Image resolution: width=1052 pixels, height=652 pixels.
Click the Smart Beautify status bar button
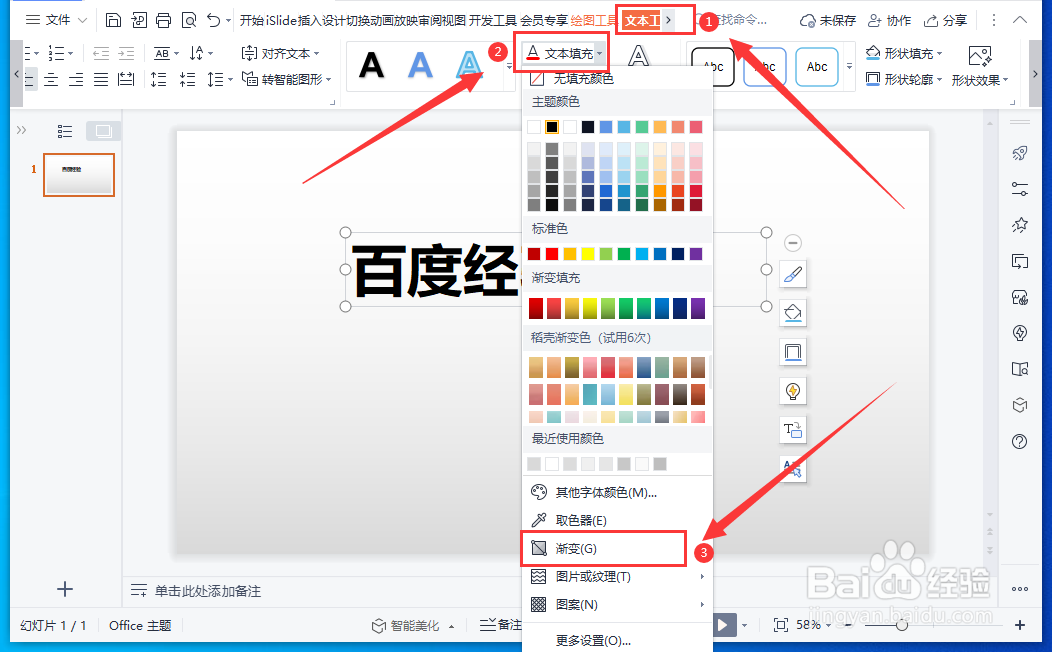pyautogui.click(x=413, y=625)
